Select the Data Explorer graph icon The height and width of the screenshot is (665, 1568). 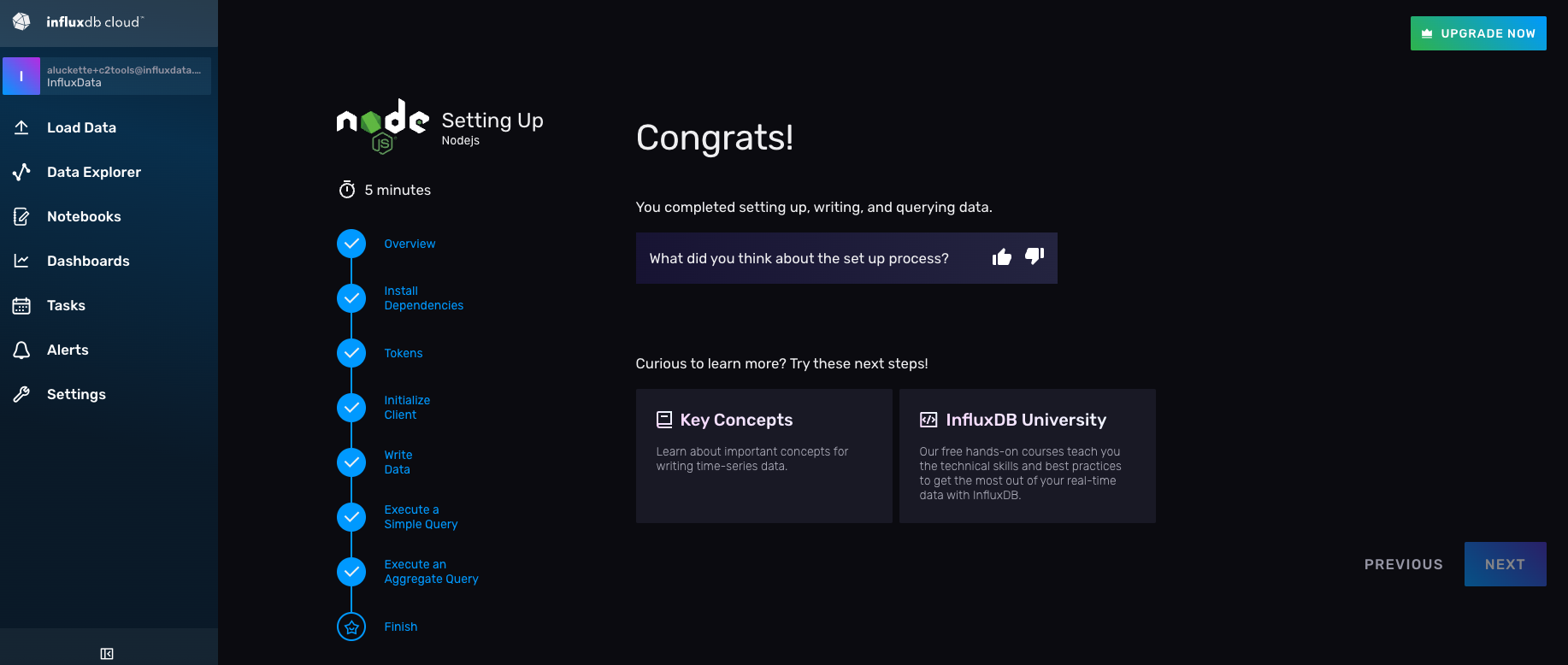[x=22, y=171]
